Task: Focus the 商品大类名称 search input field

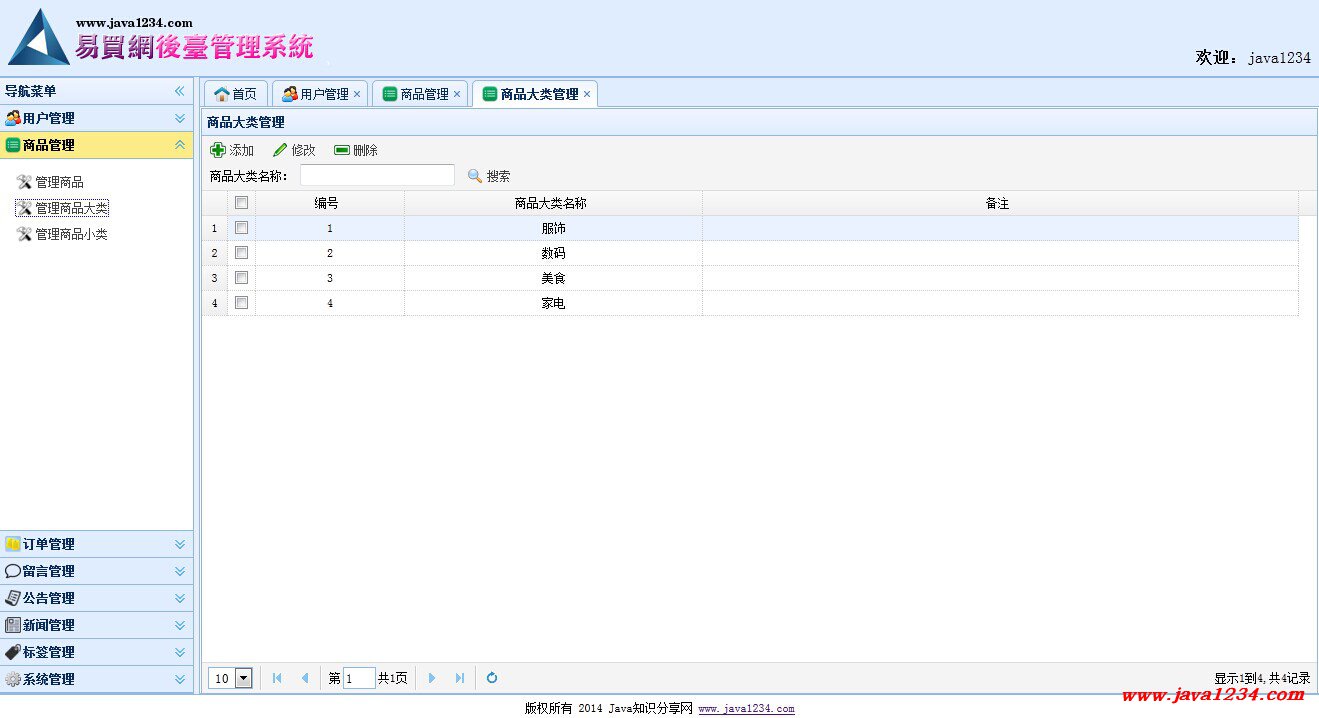Action: point(377,175)
